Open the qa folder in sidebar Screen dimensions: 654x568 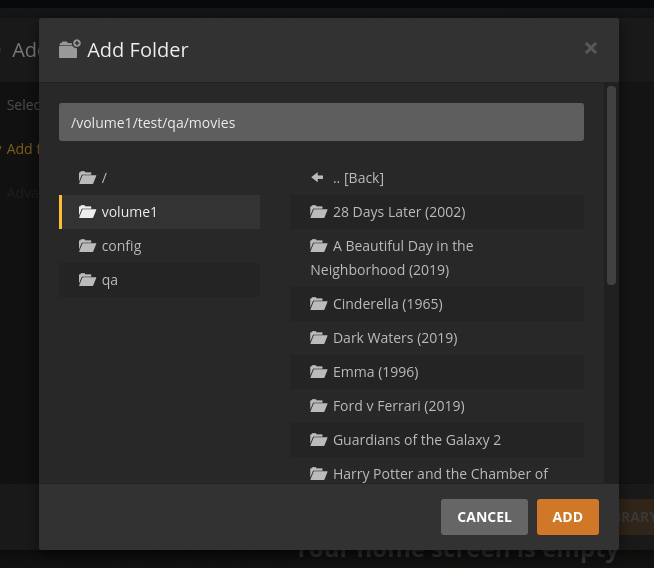109,280
